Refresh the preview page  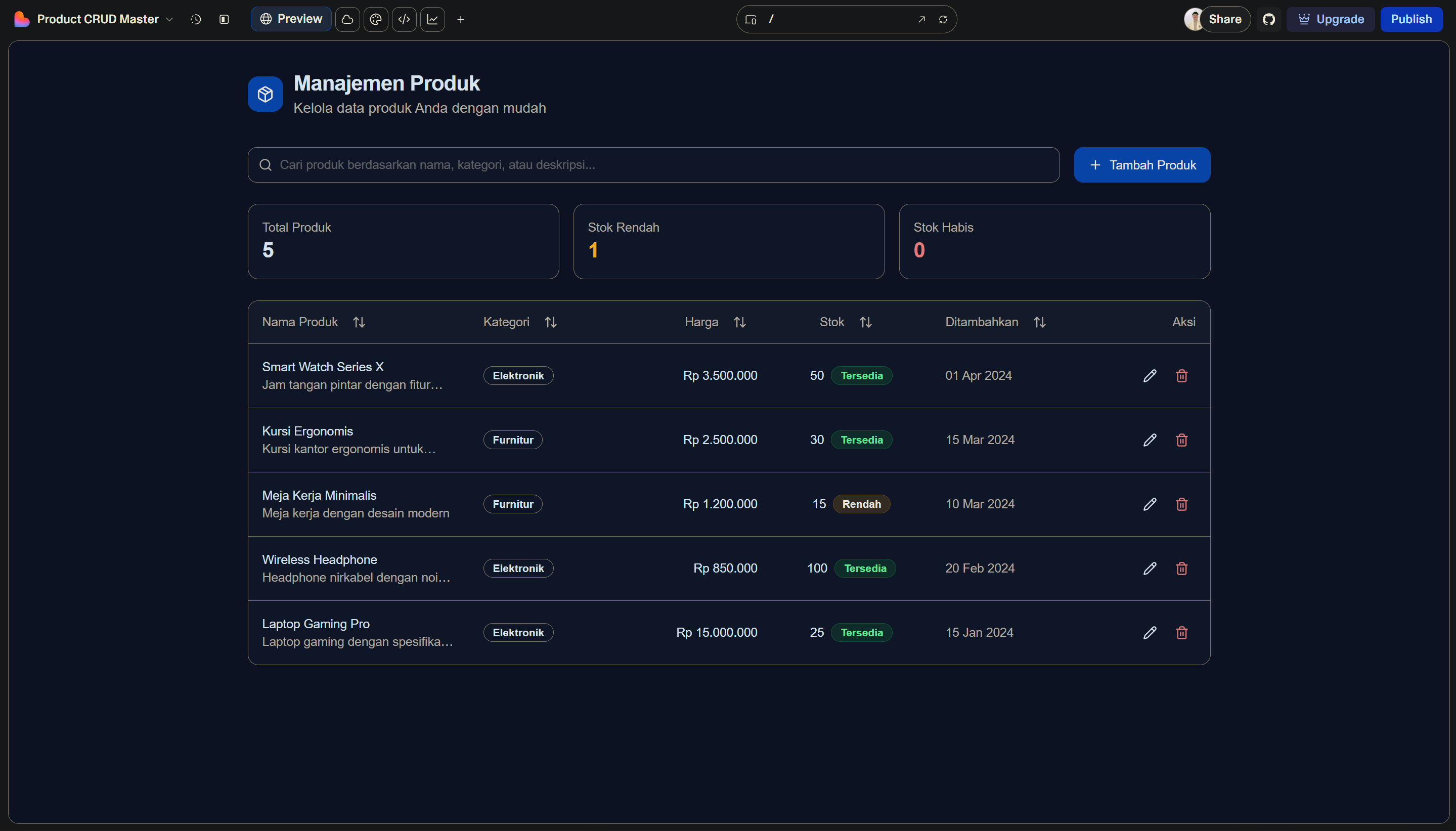[943, 19]
